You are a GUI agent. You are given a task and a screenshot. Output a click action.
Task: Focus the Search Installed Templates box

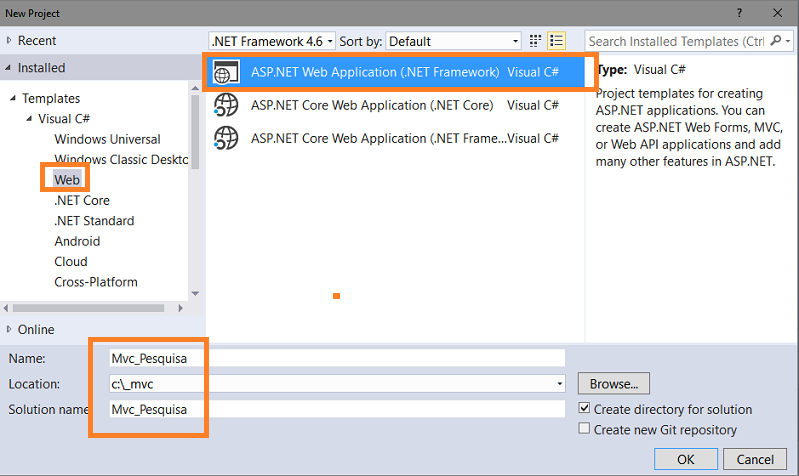678,41
